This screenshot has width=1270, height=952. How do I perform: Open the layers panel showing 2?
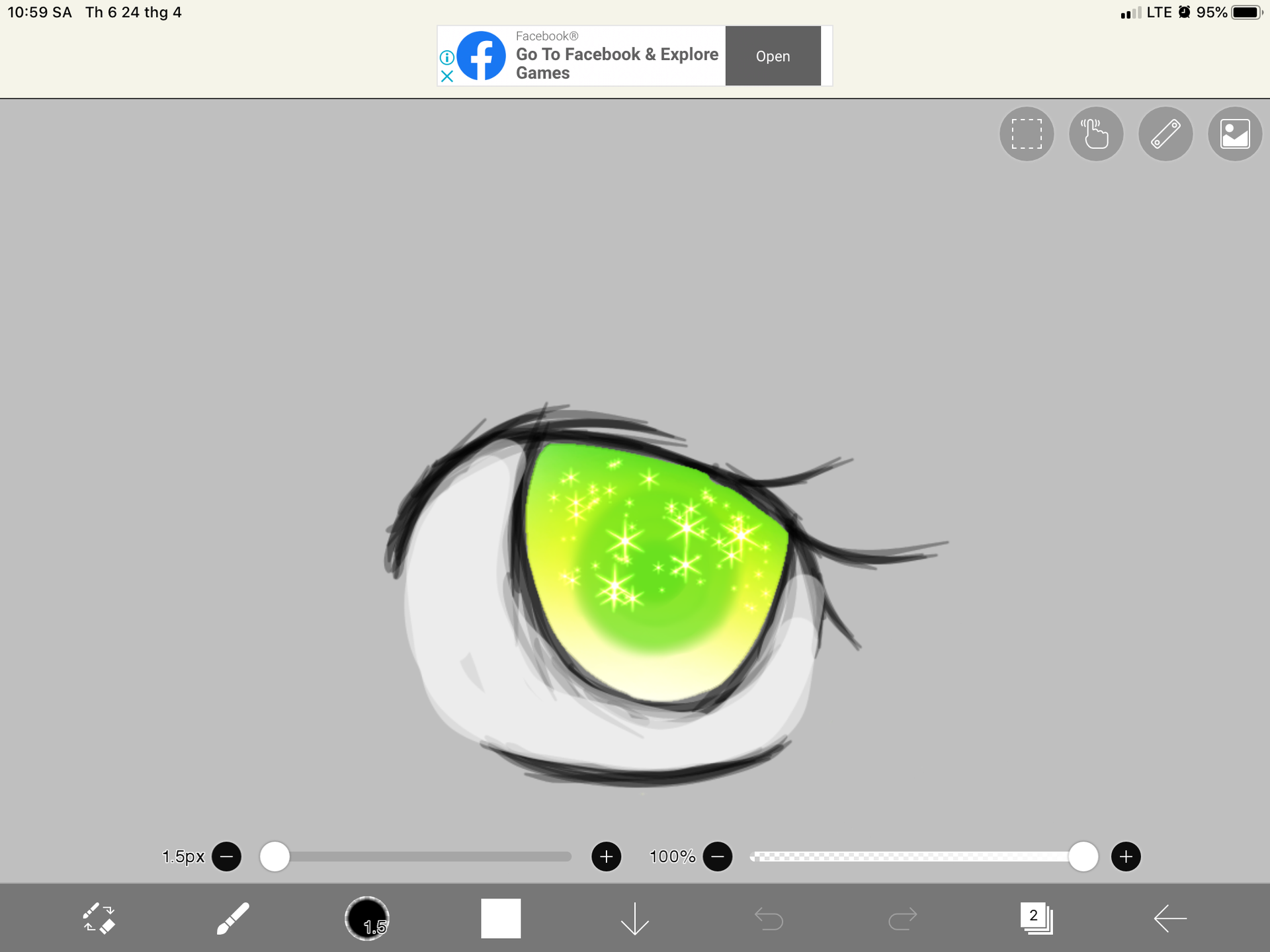tap(1037, 918)
